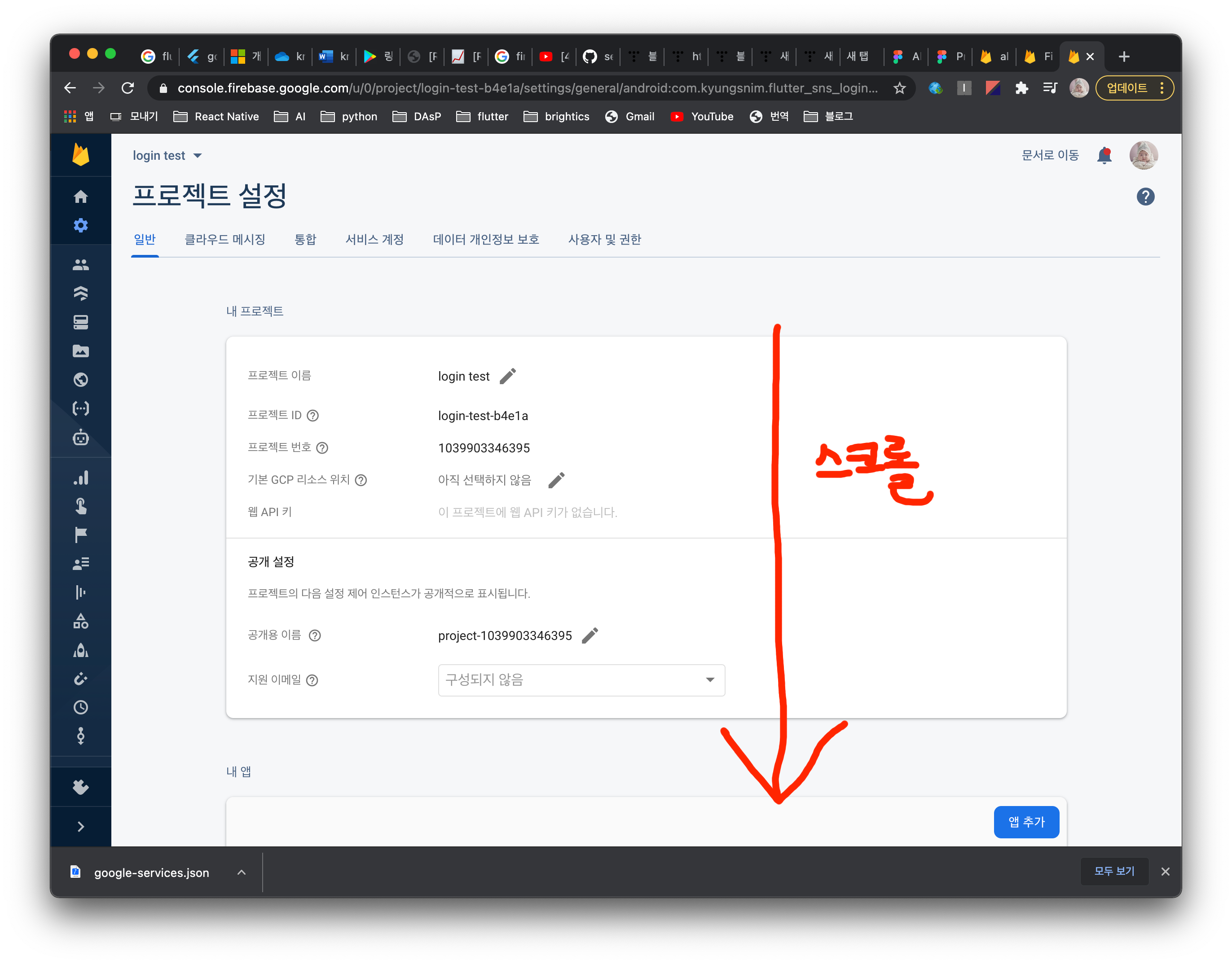Edit the public-facing name with pencil icon
This screenshot has width=1232, height=964.
tap(590, 635)
